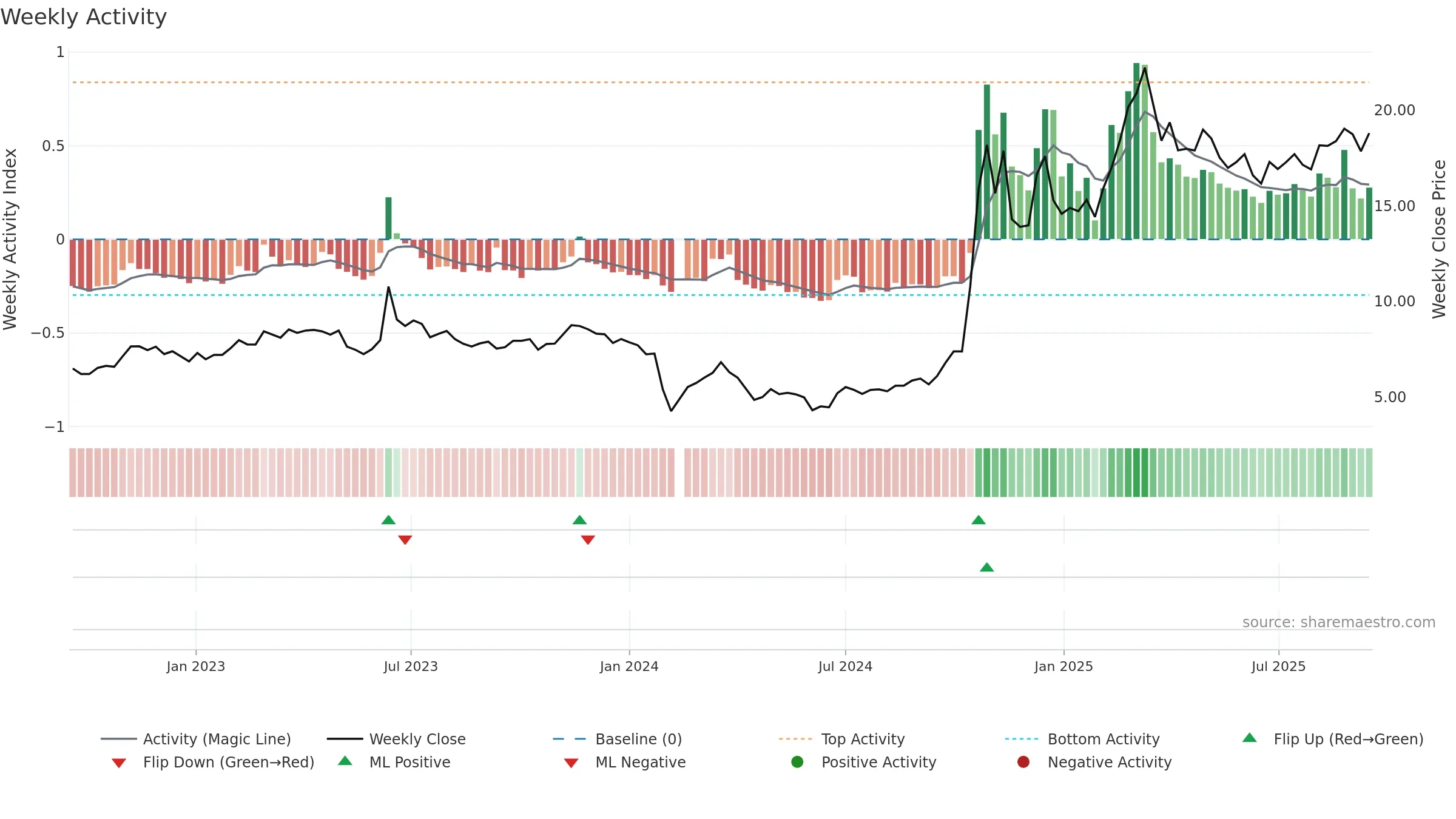Click the source: sharemaestro.com text

coord(1339,622)
